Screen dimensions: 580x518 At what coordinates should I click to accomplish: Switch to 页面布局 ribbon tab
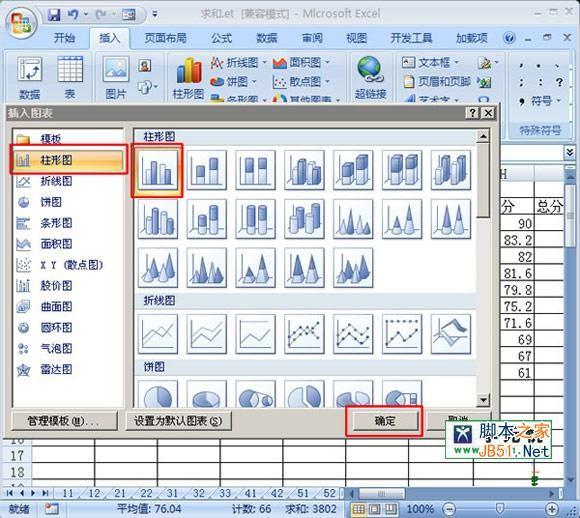coord(165,38)
